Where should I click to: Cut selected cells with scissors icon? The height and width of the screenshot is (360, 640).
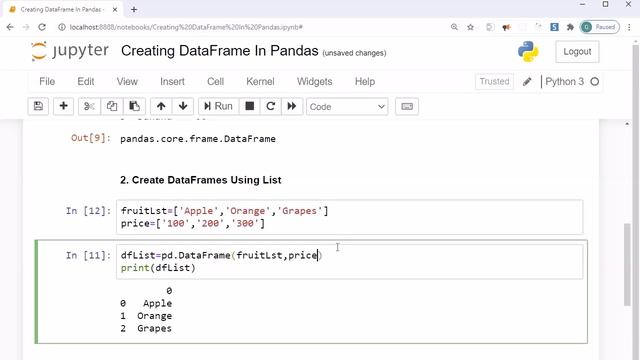click(89, 107)
